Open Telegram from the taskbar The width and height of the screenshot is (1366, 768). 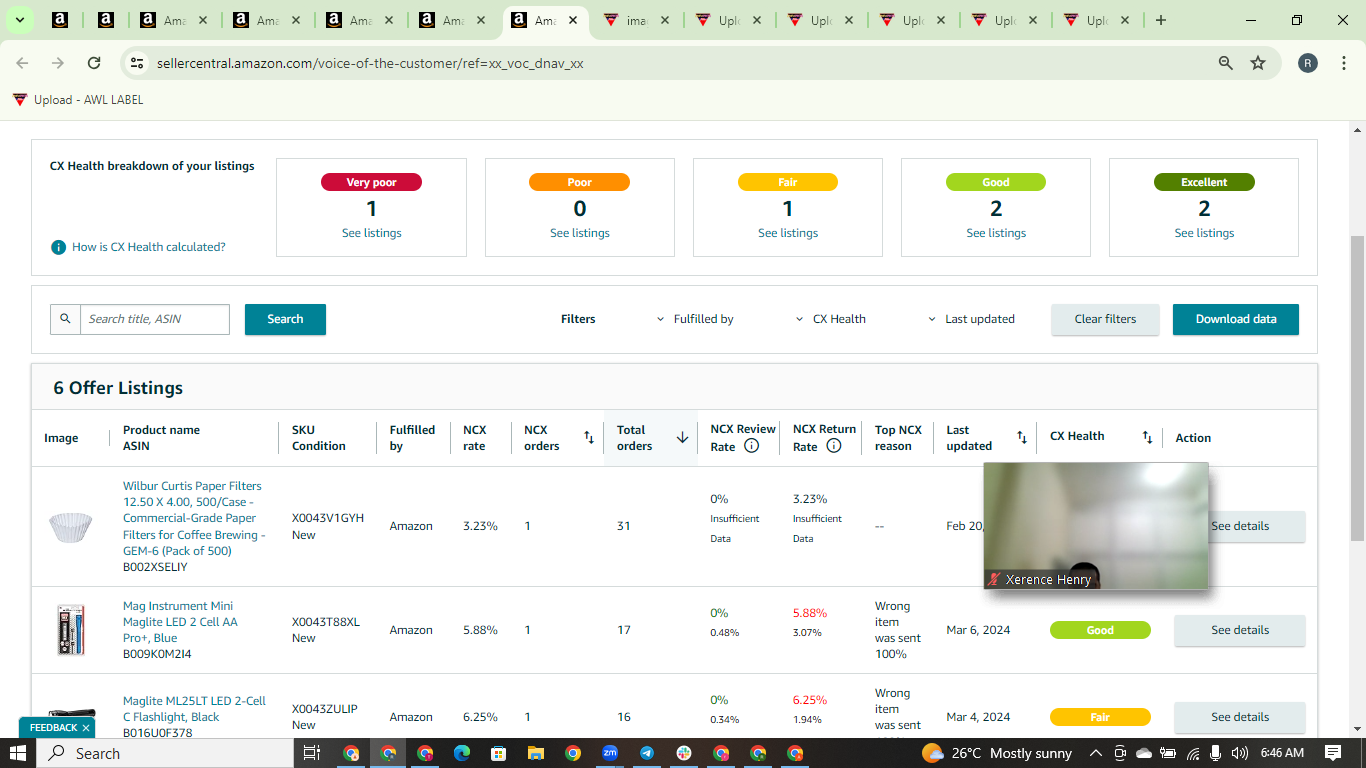[647, 753]
